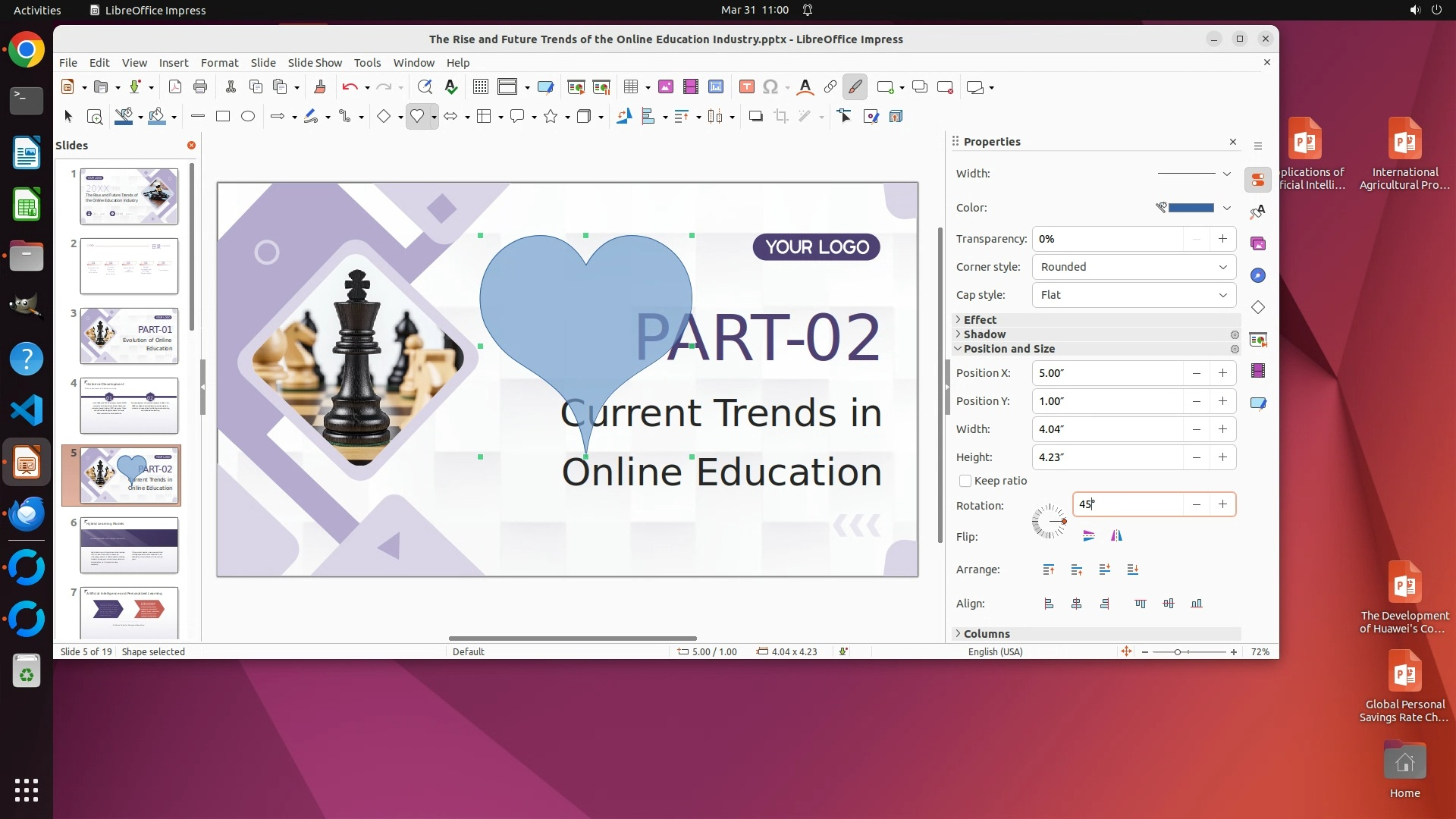Select slide 3 thumbnail
The height and width of the screenshot is (819, 1456).
129,335
